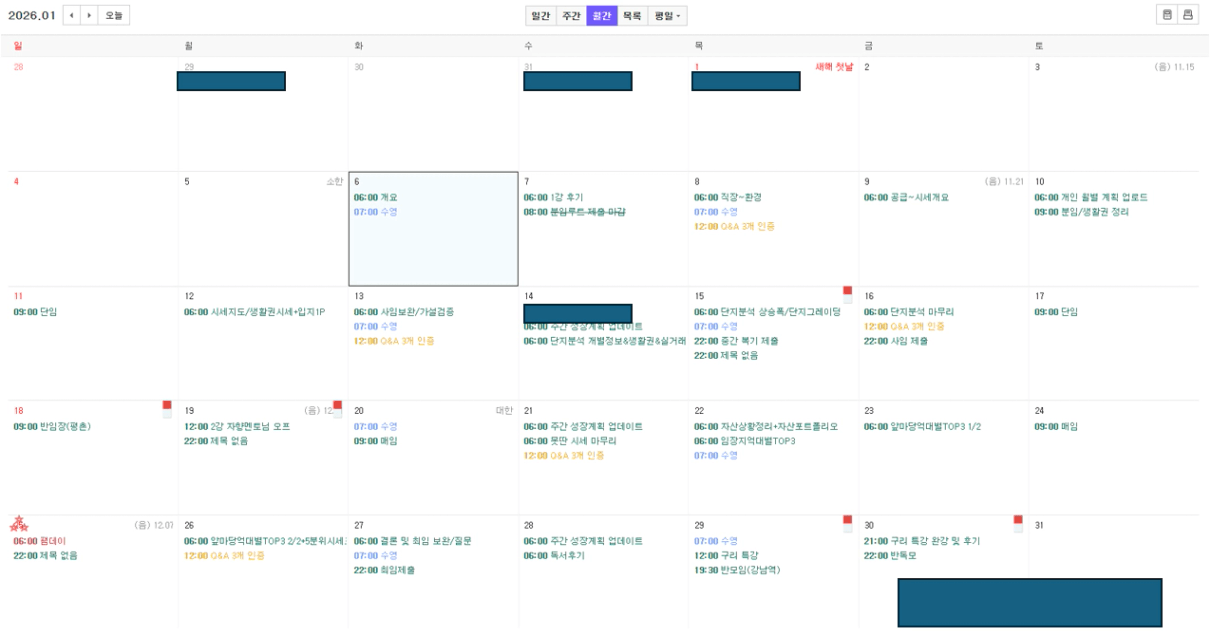
Task: Open the 06:00 단지분석 개별정보&생활권&실거래 event
Action: [605, 341]
